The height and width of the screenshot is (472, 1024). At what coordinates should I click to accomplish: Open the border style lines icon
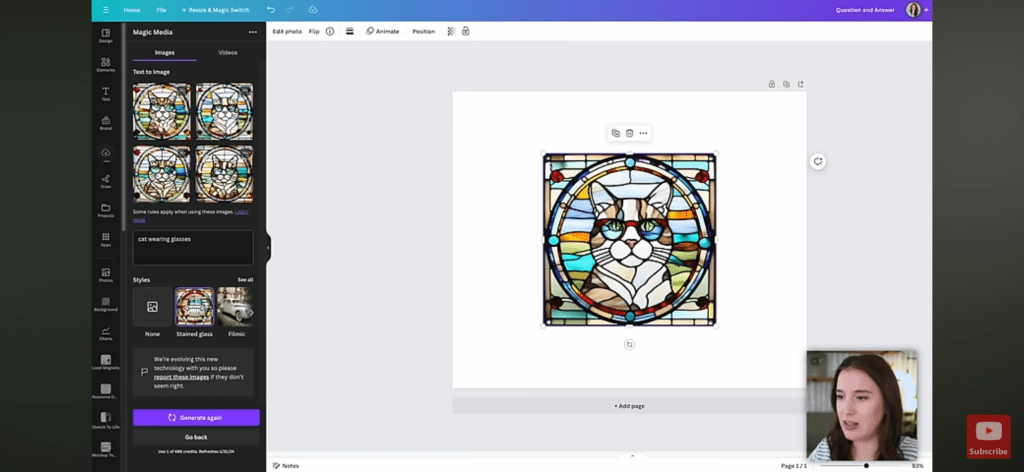click(349, 31)
